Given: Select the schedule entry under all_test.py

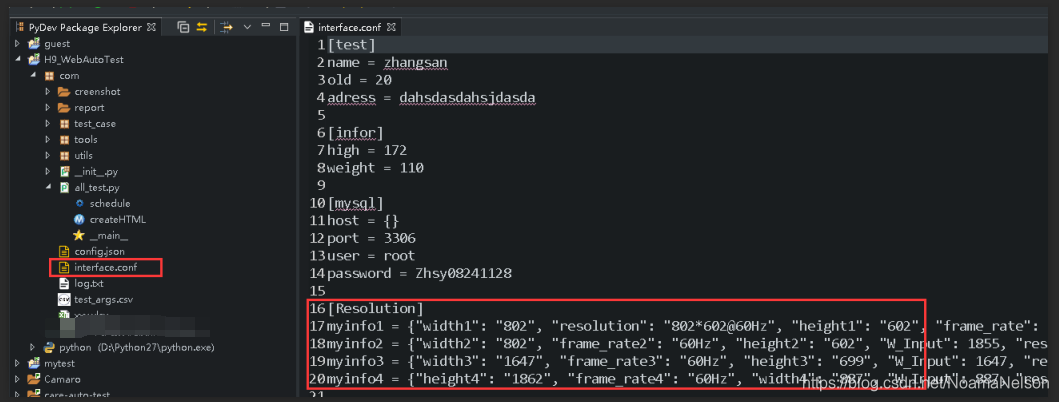Looking at the screenshot, I should coord(110,203).
